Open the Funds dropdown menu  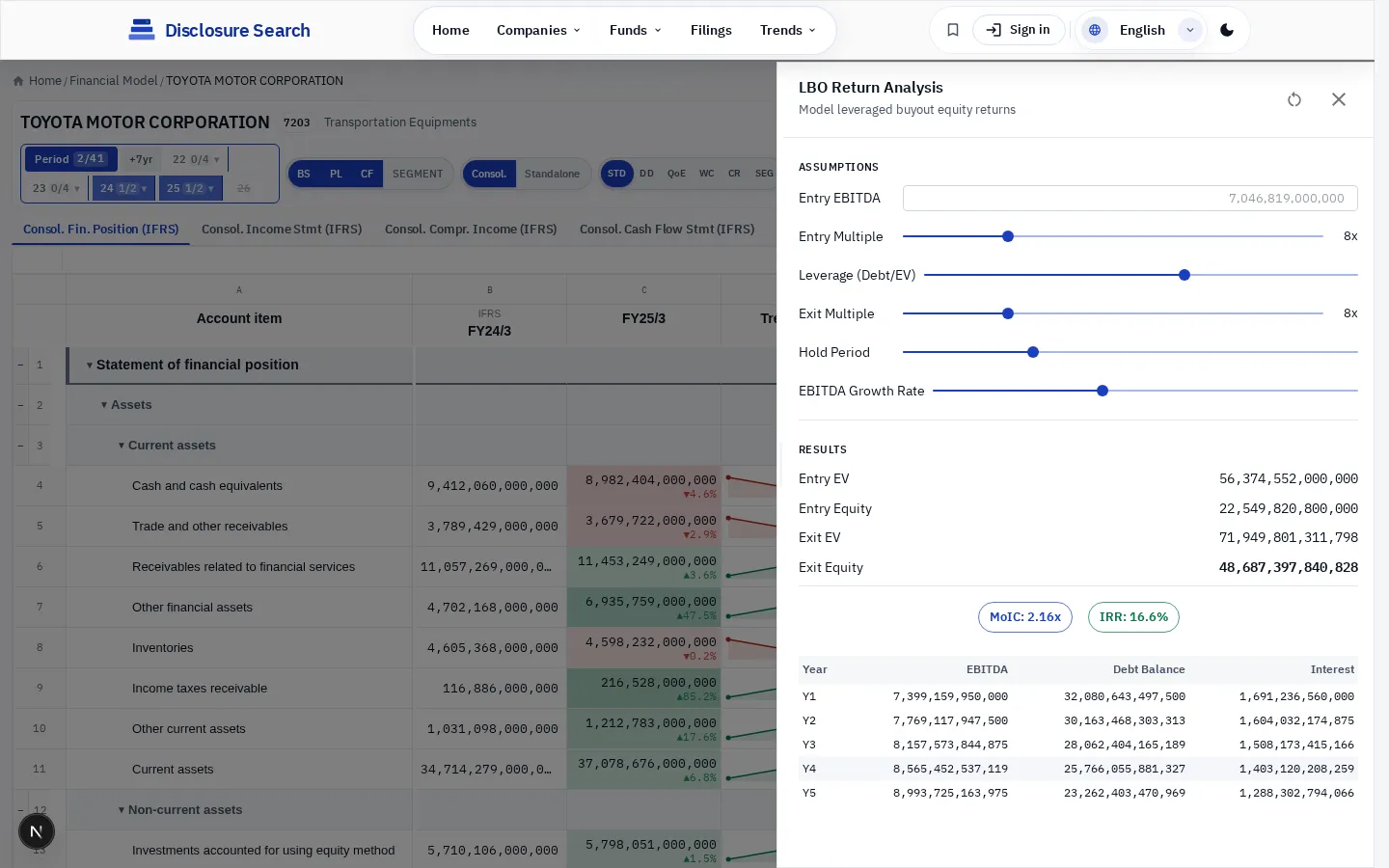coord(636,30)
